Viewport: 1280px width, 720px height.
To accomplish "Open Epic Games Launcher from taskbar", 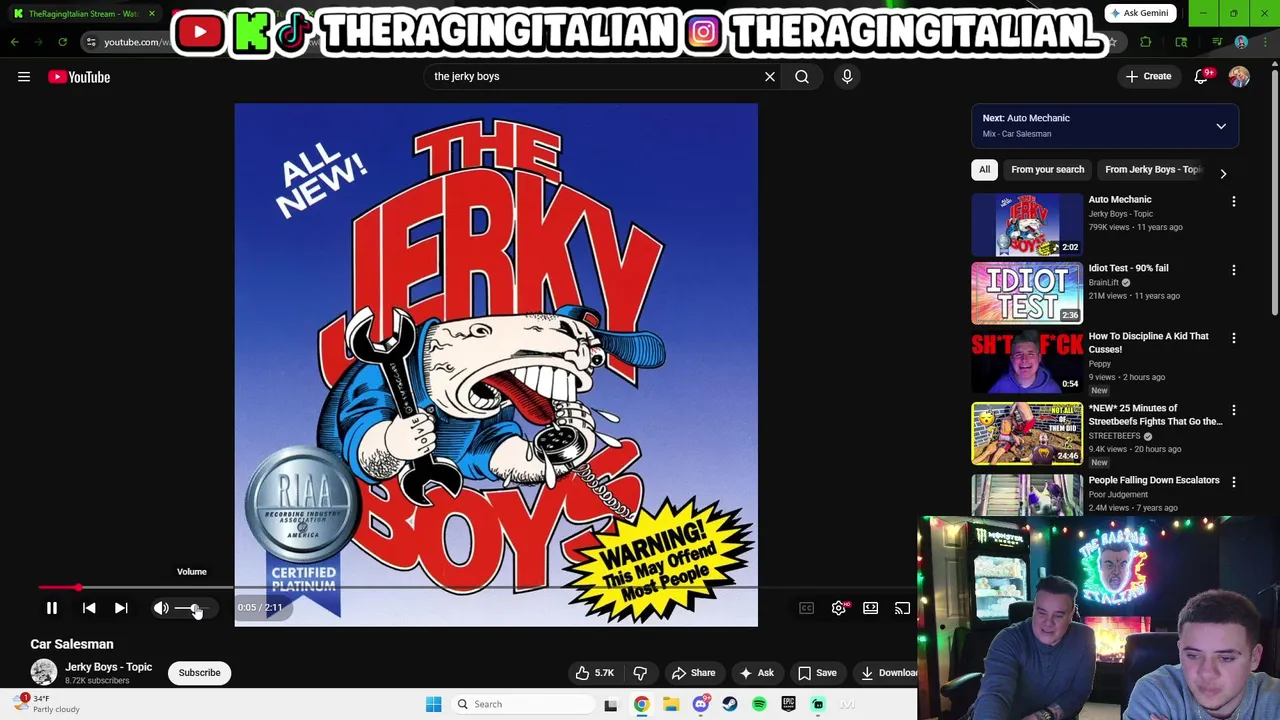I will pyautogui.click(x=788, y=704).
